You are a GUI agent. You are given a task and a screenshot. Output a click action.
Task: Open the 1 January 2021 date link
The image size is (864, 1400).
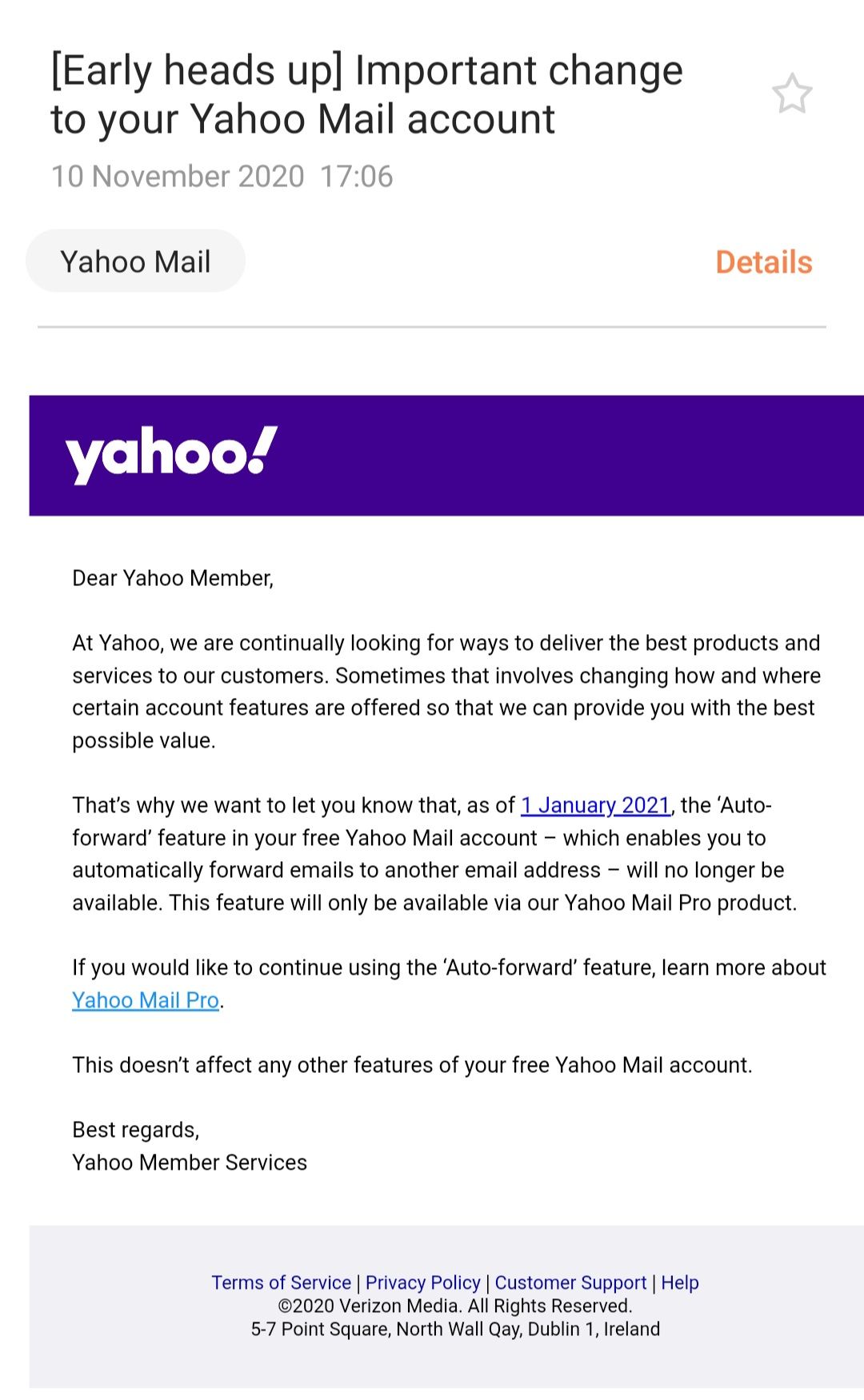click(595, 805)
